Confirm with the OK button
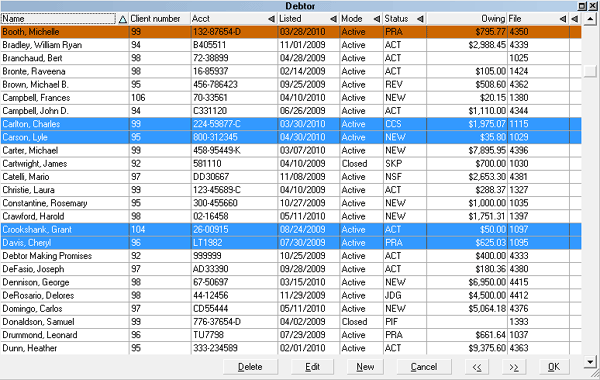This screenshot has width=600, height=380. [554, 367]
